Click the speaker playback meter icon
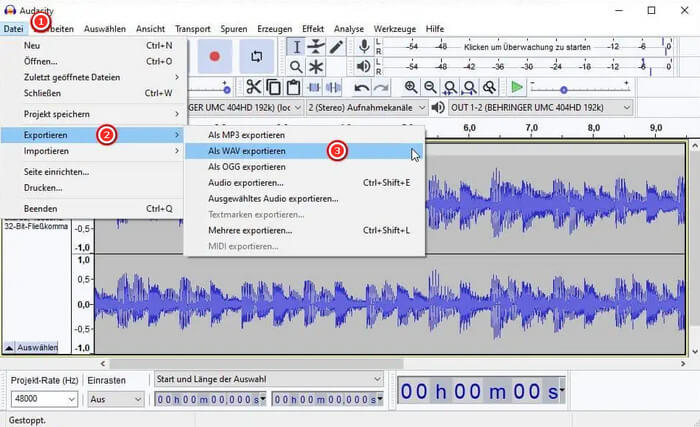 tap(364, 67)
